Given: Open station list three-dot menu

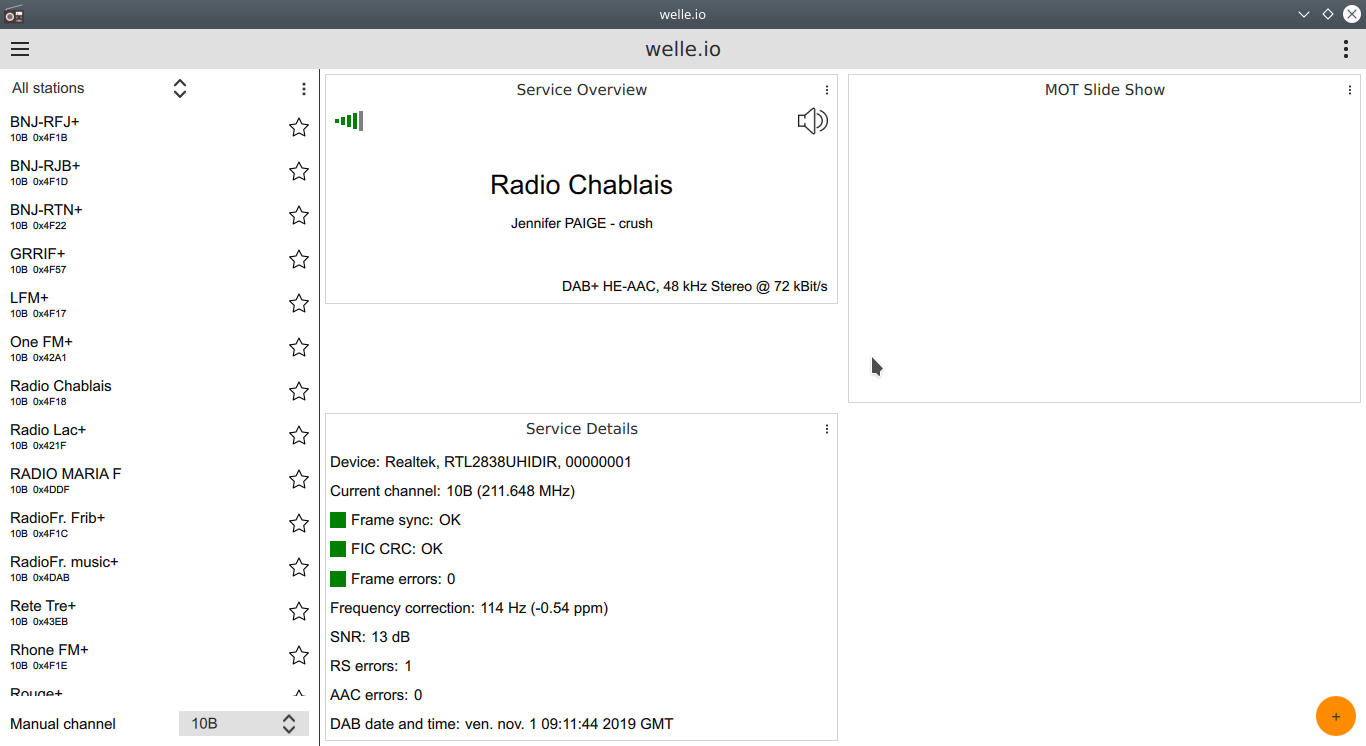Looking at the screenshot, I should [x=304, y=89].
